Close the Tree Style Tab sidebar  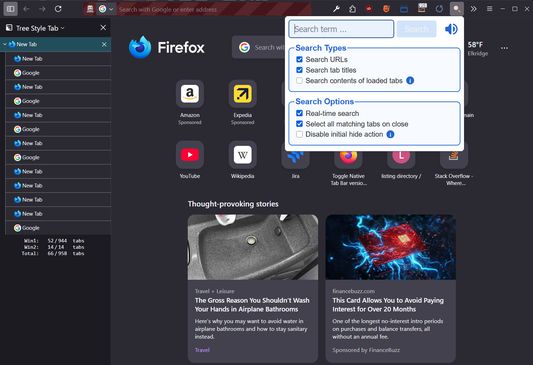(x=103, y=28)
